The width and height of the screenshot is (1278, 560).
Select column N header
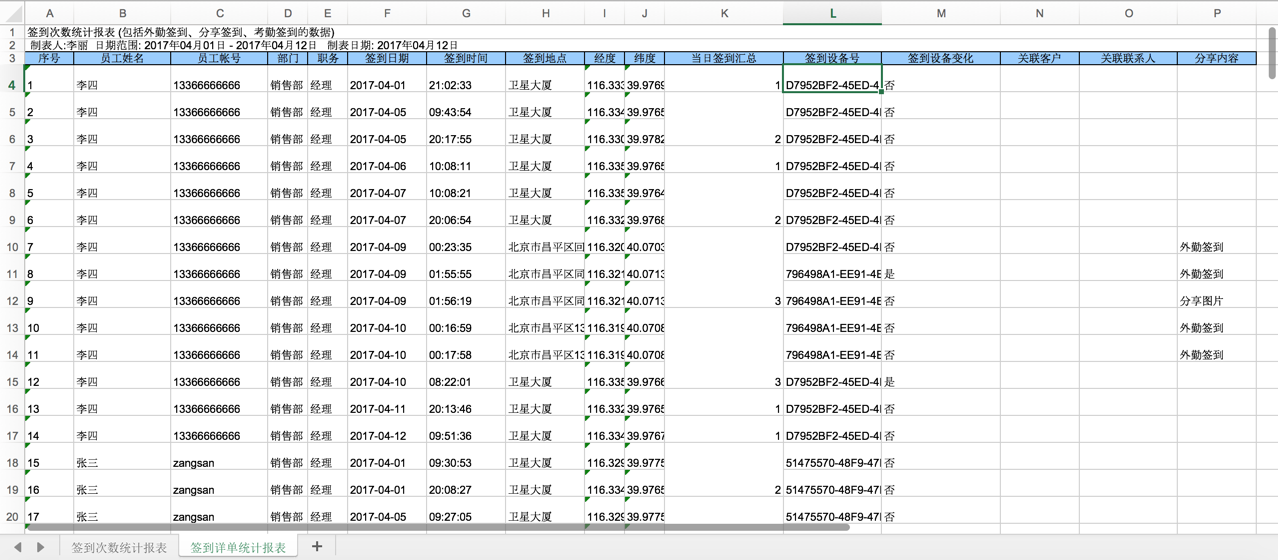pyautogui.click(x=1039, y=13)
